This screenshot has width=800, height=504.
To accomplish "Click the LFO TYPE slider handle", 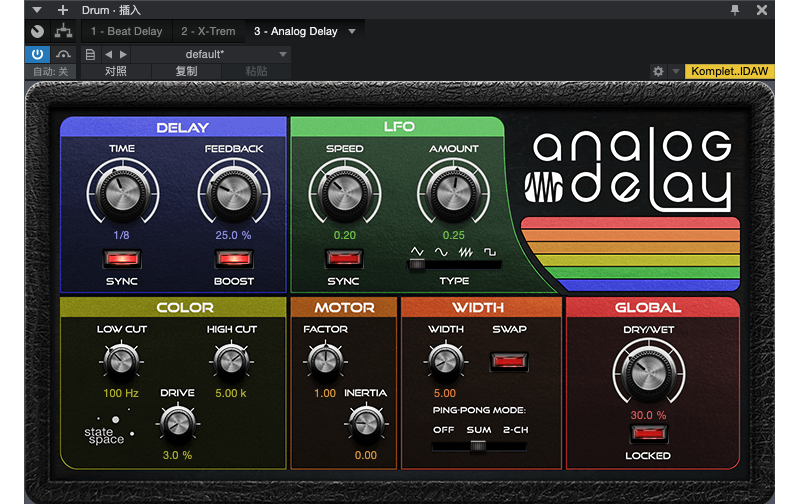I will coord(417,264).
